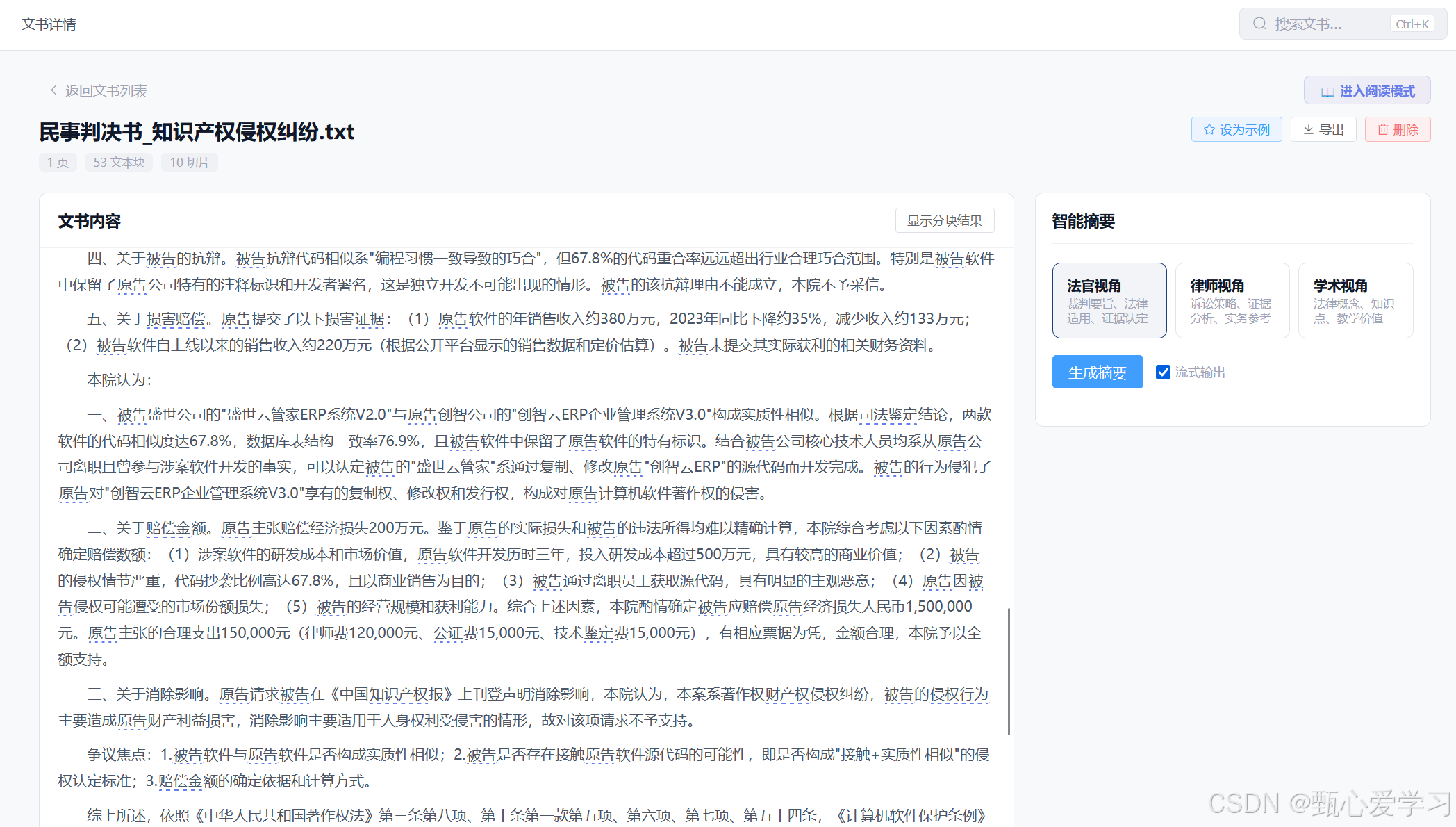Viewport: 1456px width, 827px height.
Task: Click the download icon in 导出
Action: 1309,130
